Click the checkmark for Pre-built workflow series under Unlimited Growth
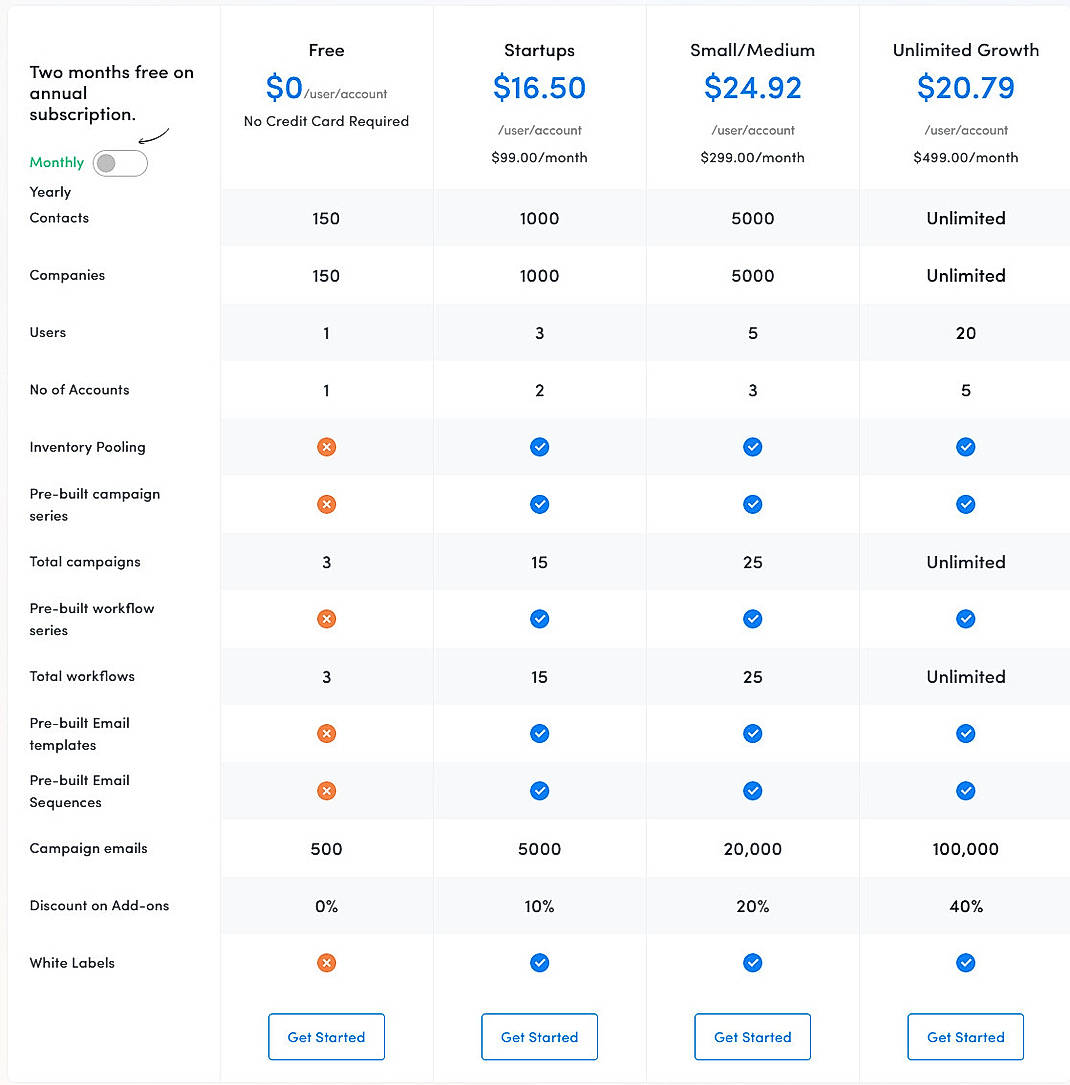 point(965,619)
